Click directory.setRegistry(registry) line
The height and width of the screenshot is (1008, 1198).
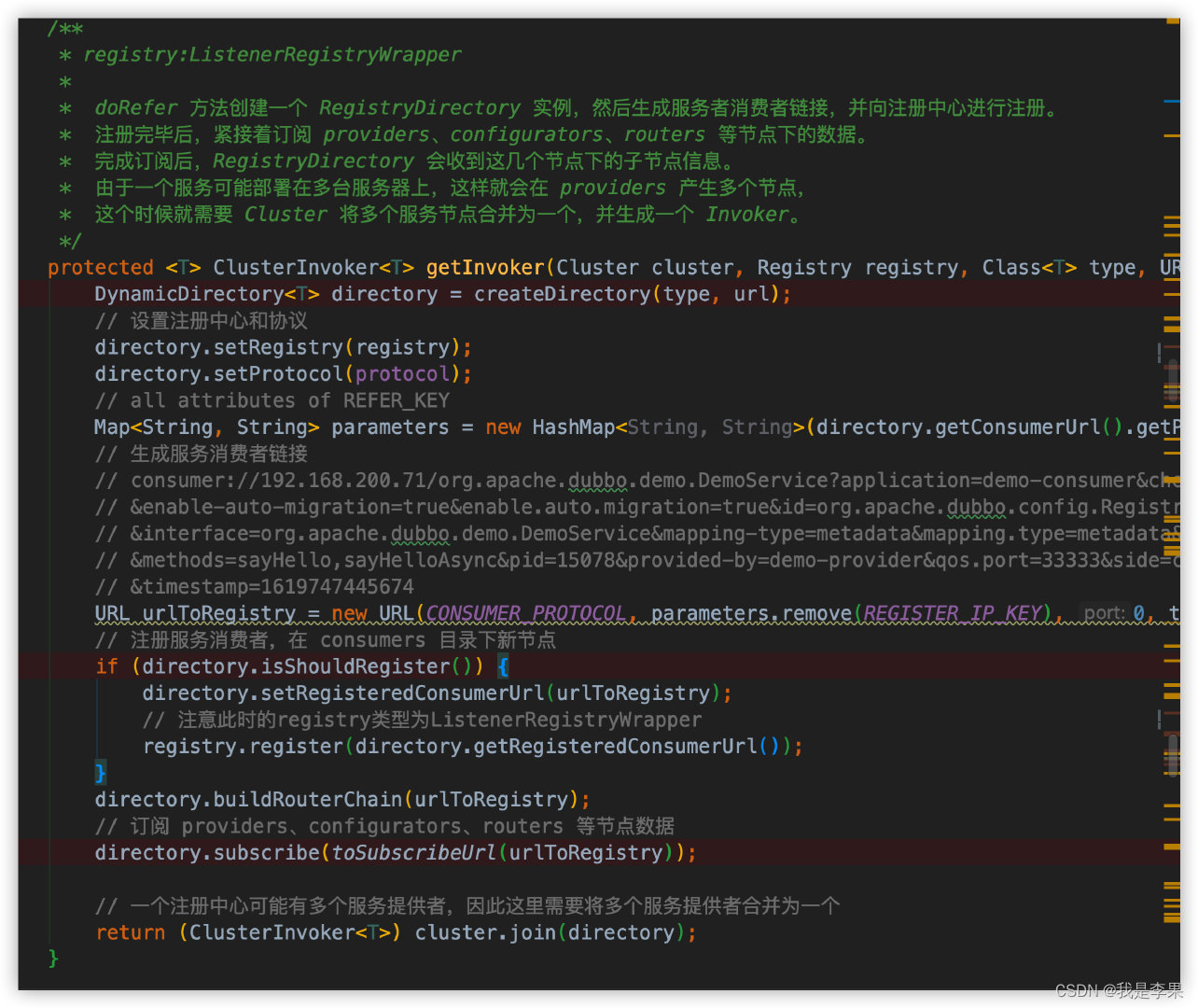click(x=283, y=347)
